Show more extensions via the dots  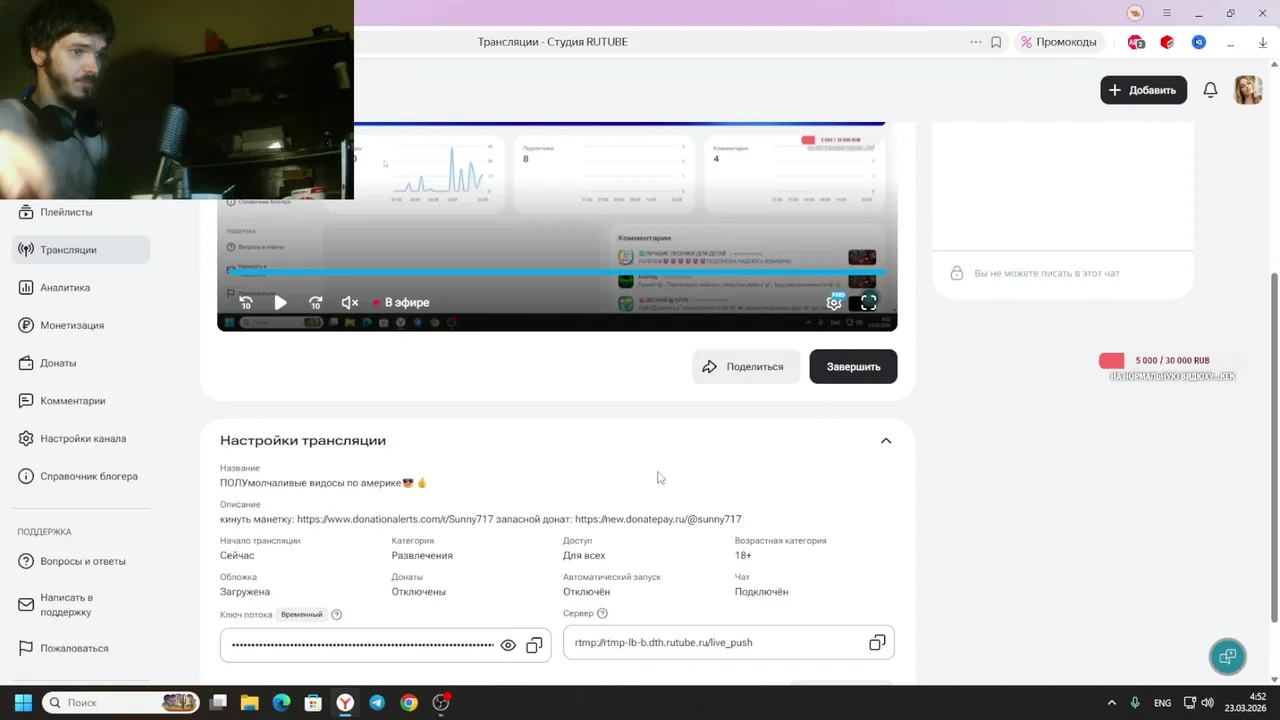(x=1231, y=43)
